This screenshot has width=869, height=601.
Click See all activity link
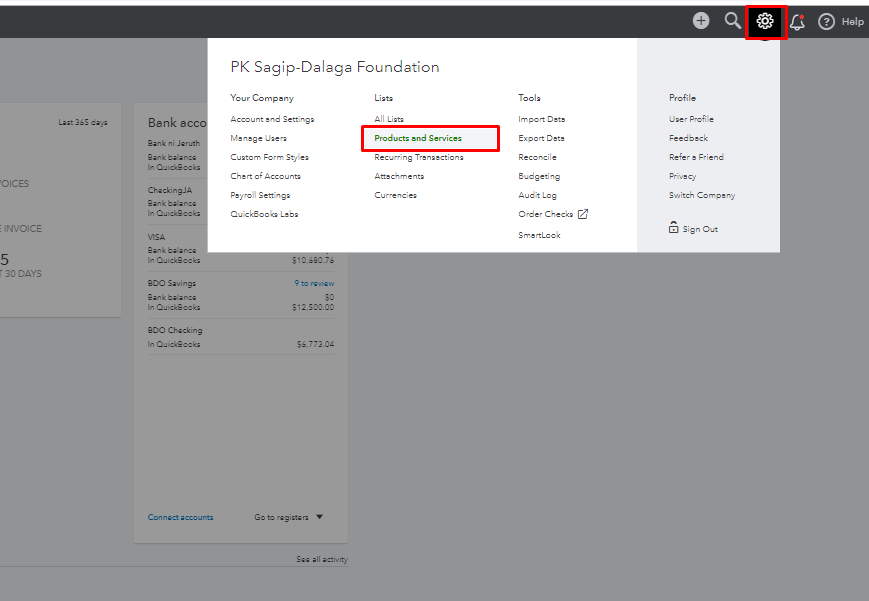pyautogui.click(x=322, y=559)
